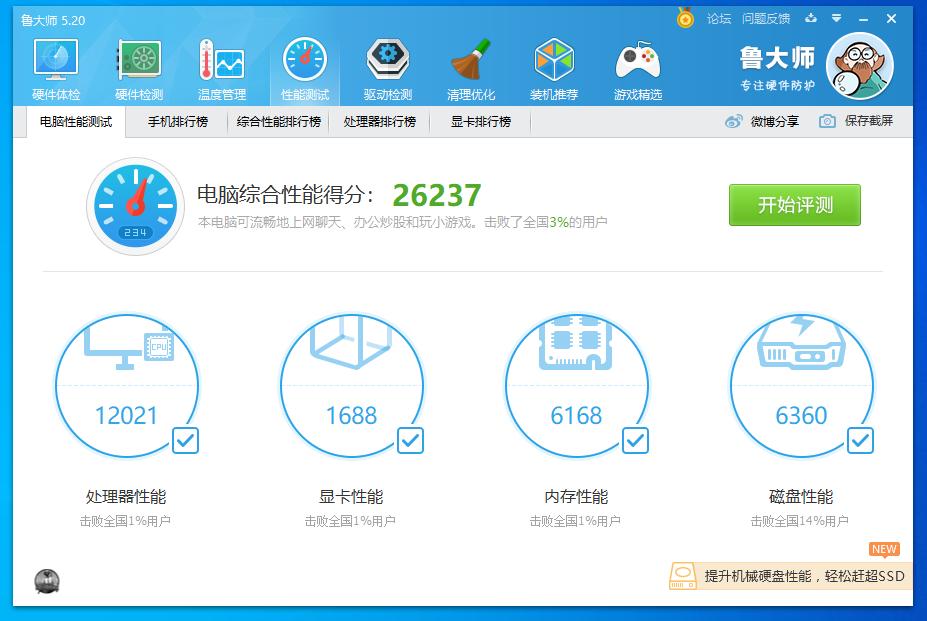Click the gold coin icon in title bar

click(x=685, y=18)
